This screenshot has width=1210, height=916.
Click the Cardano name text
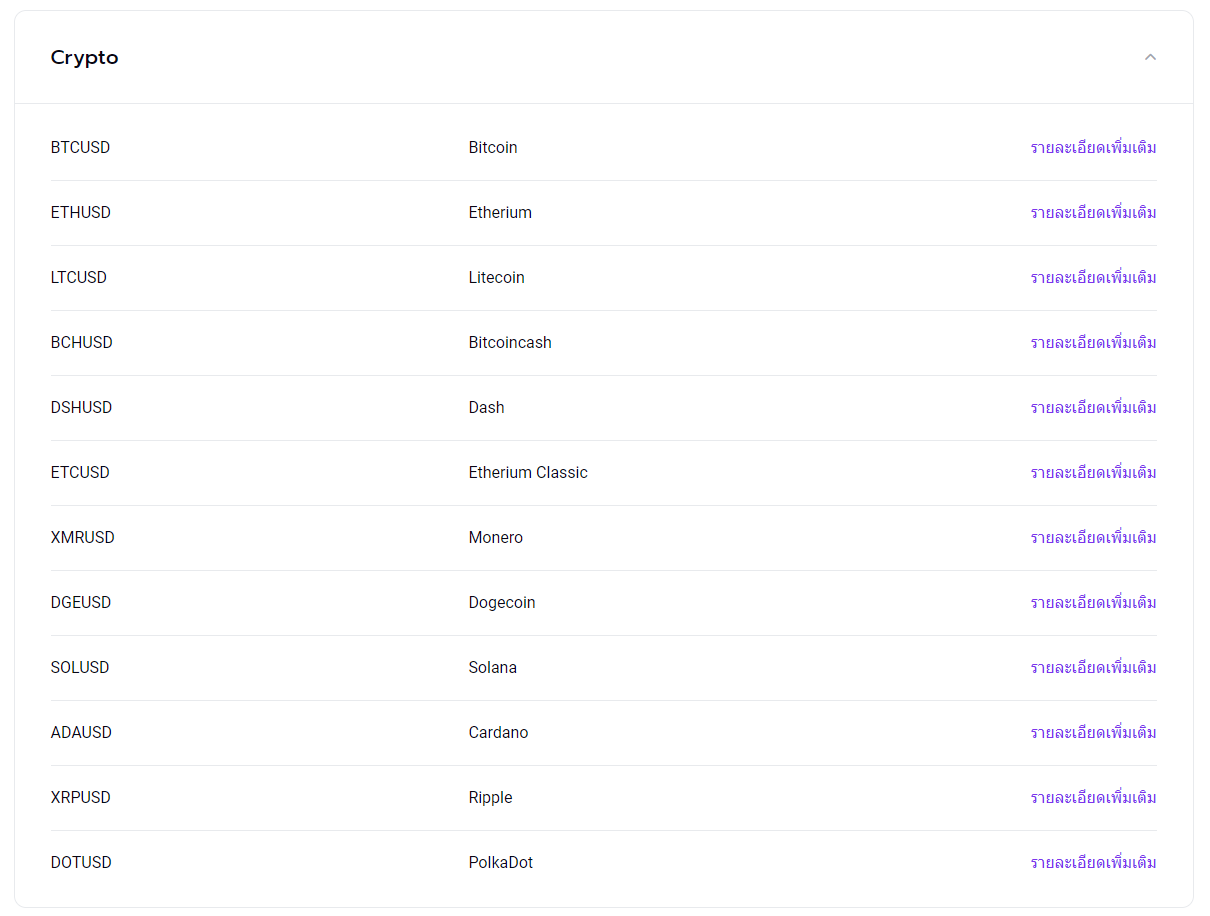499,733
